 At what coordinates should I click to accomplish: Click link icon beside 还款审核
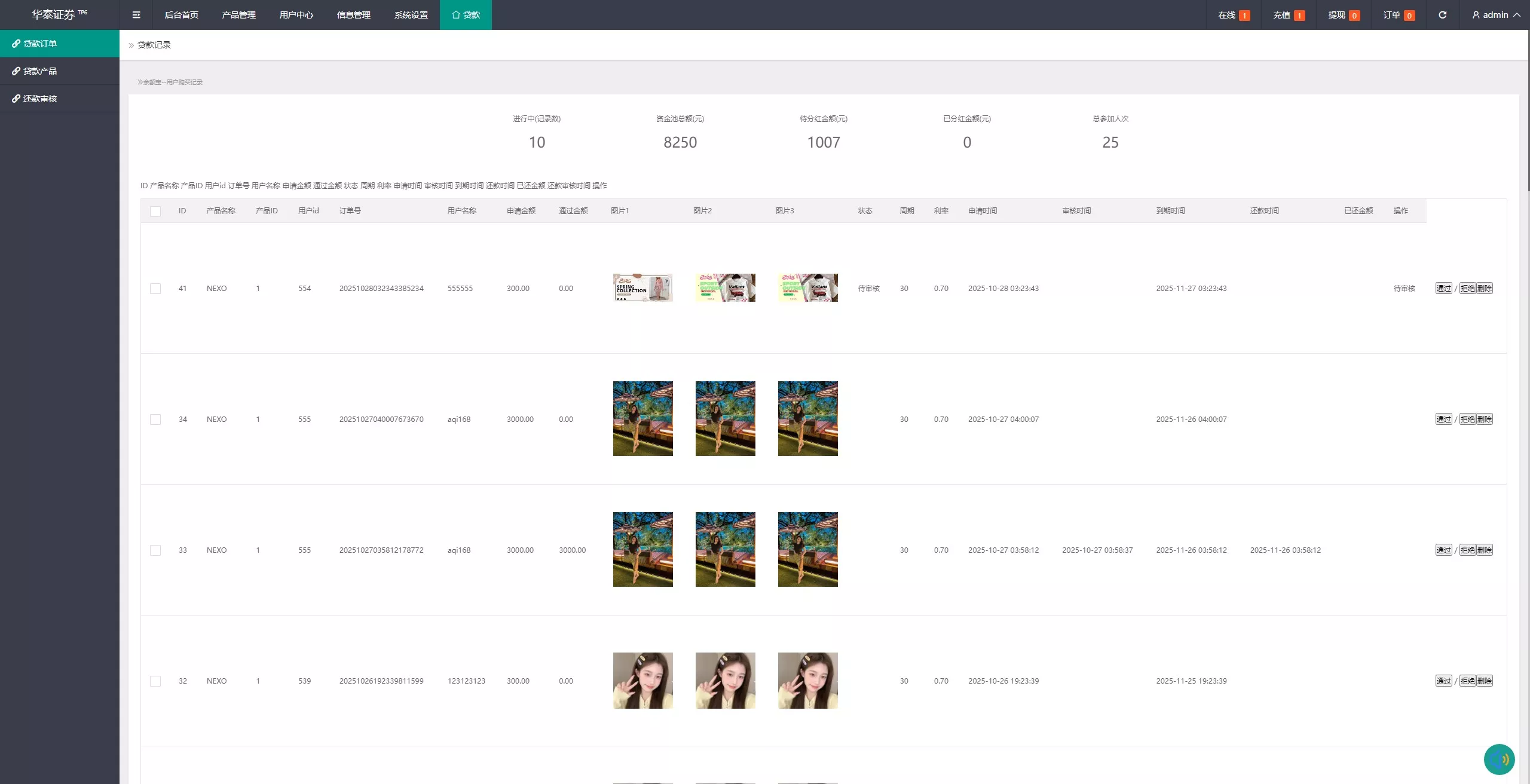tap(16, 99)
